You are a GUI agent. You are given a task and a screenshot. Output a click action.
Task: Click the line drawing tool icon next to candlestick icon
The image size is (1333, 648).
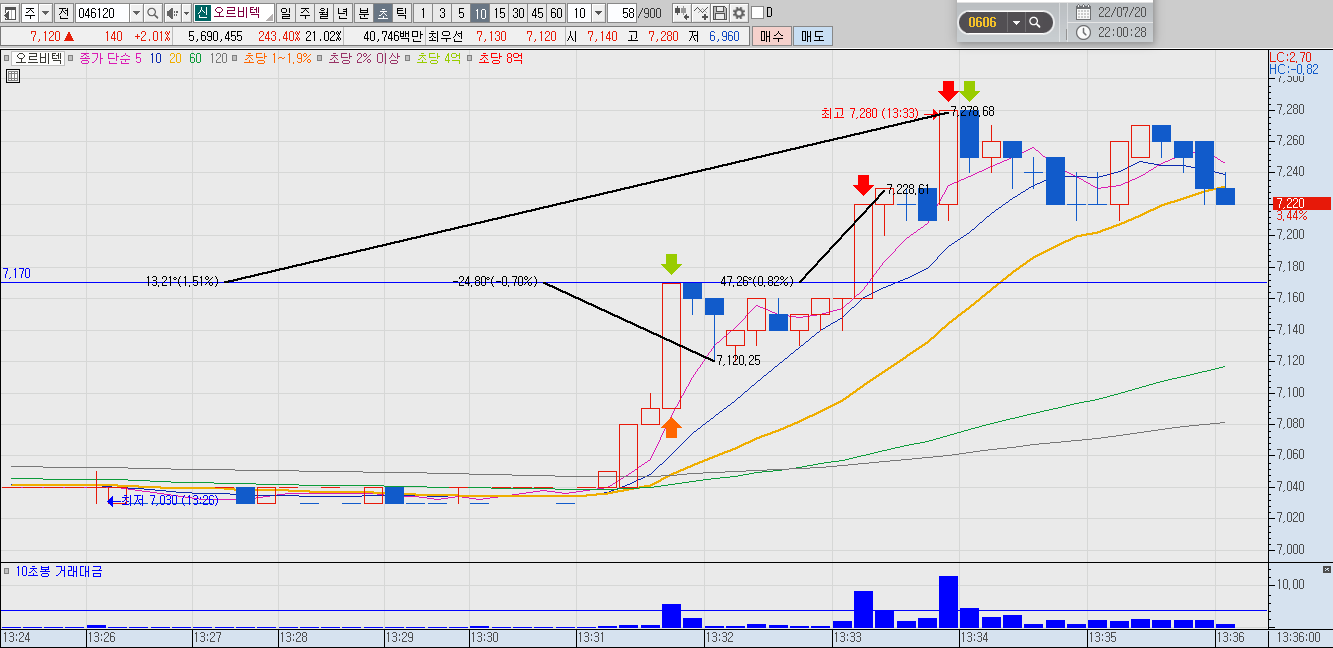(x=701, y=13)
